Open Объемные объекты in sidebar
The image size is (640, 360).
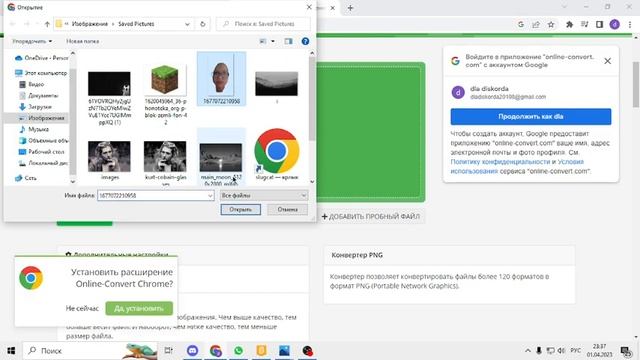pos(43,140)
